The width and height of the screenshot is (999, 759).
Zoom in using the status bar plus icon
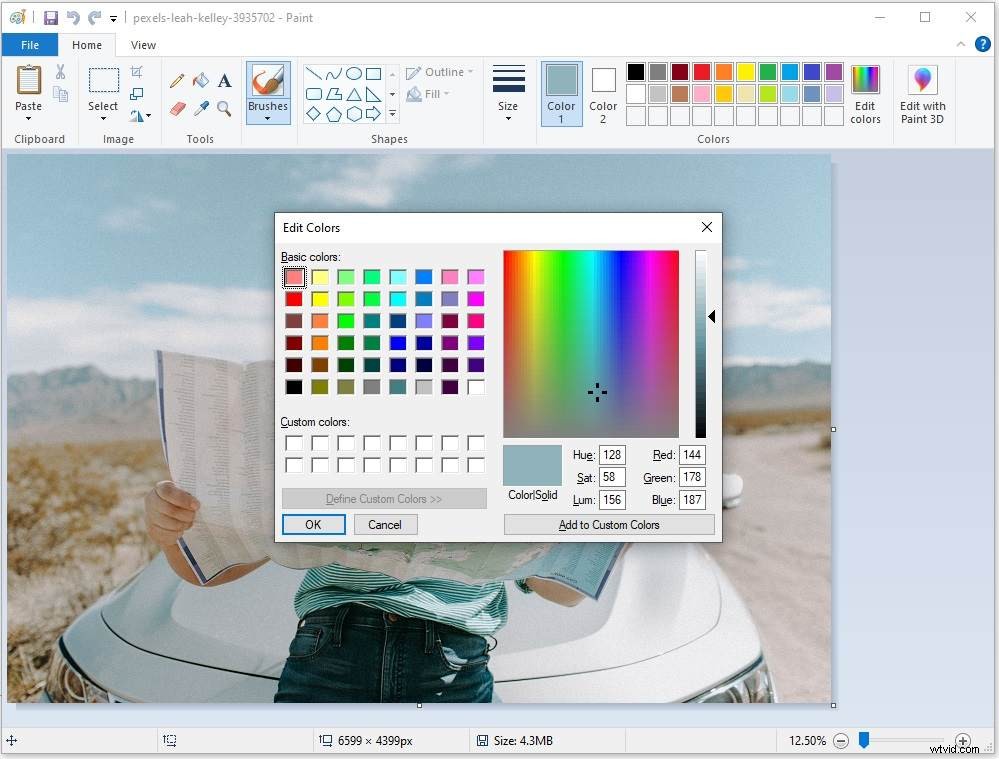pos(962,741)
